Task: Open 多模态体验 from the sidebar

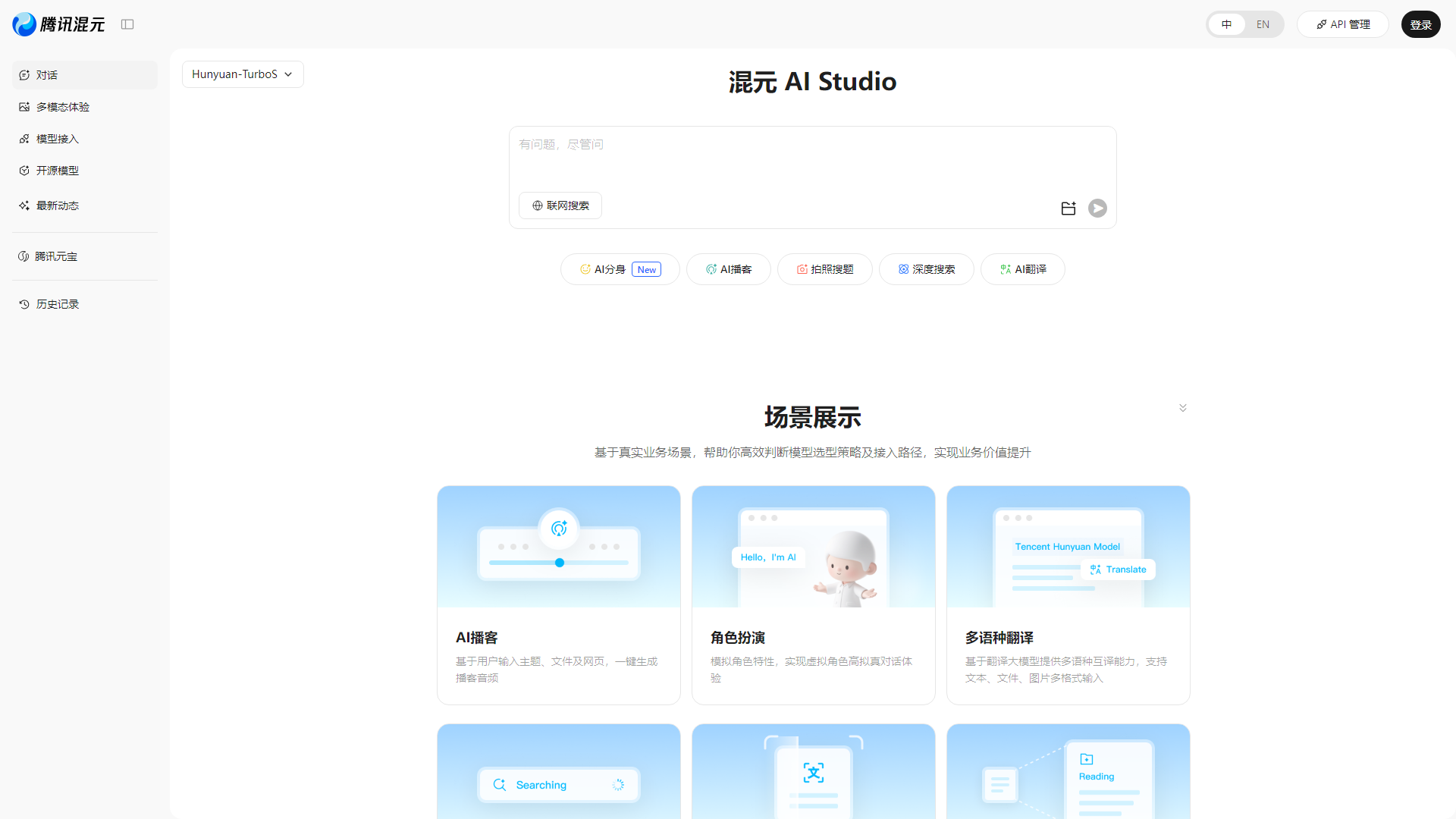Action: tap(62, 107)
